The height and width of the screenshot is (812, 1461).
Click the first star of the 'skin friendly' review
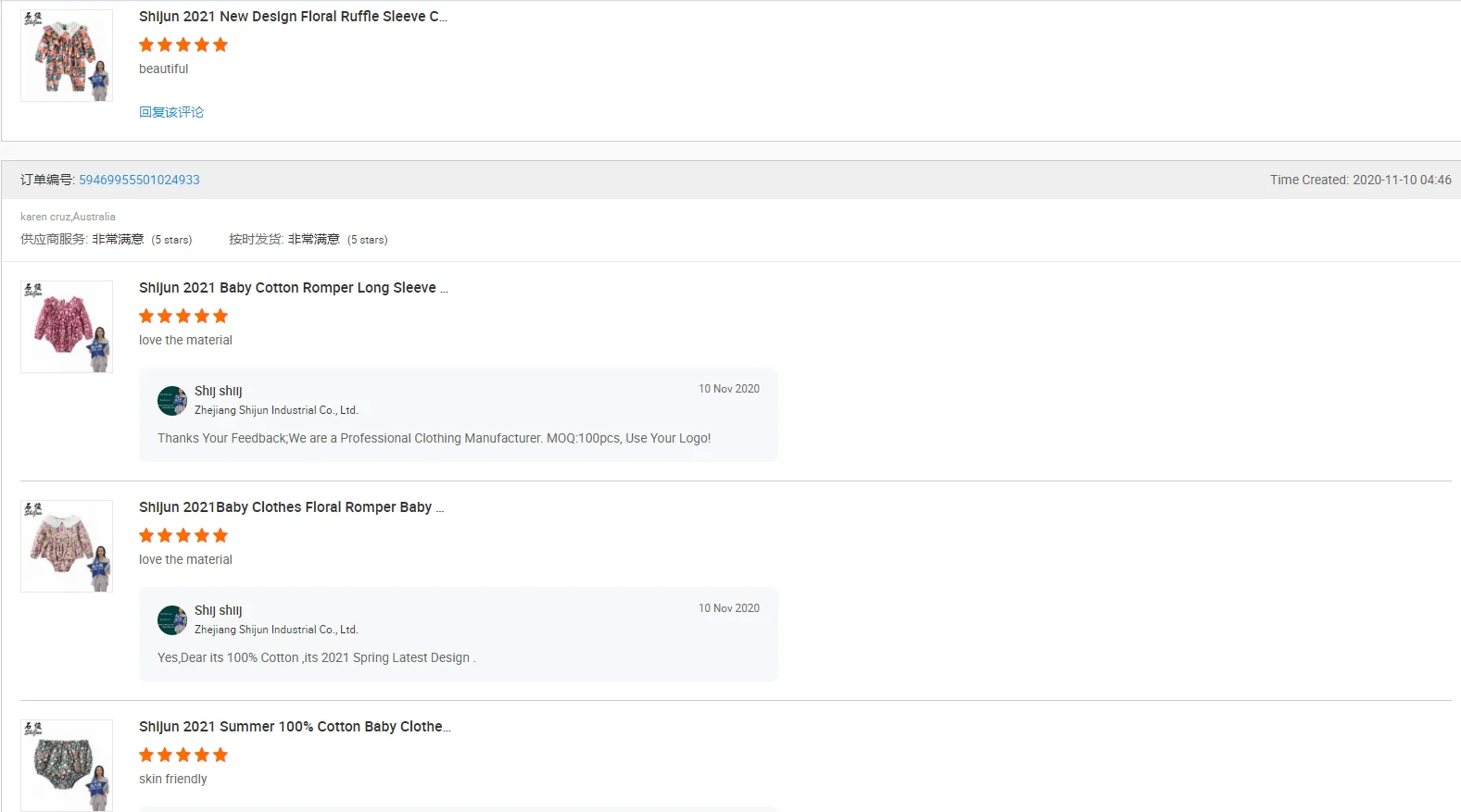[x=146, y=755]
